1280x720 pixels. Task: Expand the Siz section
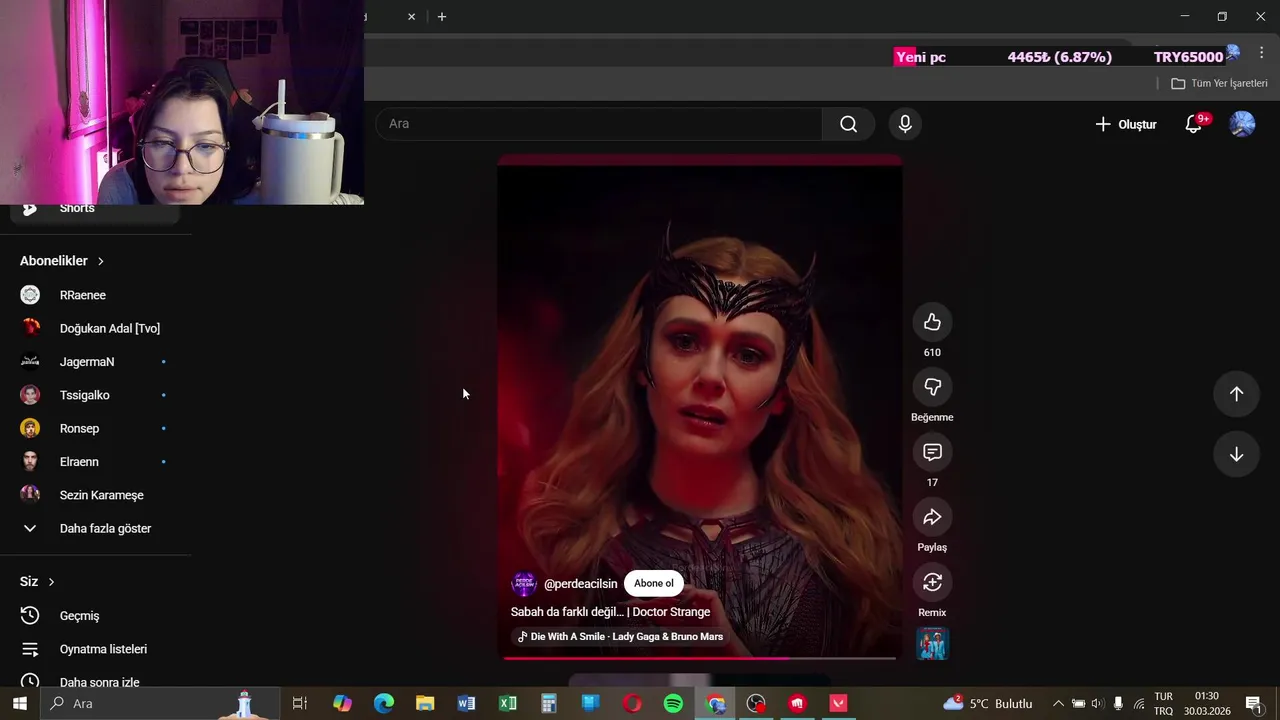(37, 582)
